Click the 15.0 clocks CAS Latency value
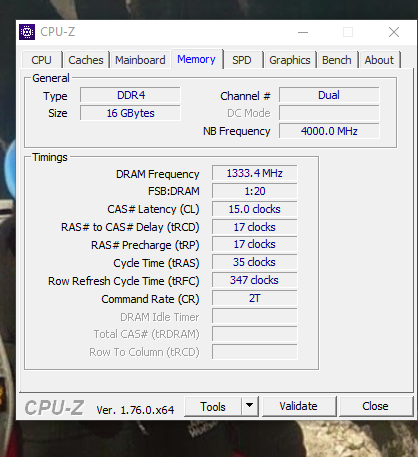Viewport: 418px width, 457px height. 255,209
